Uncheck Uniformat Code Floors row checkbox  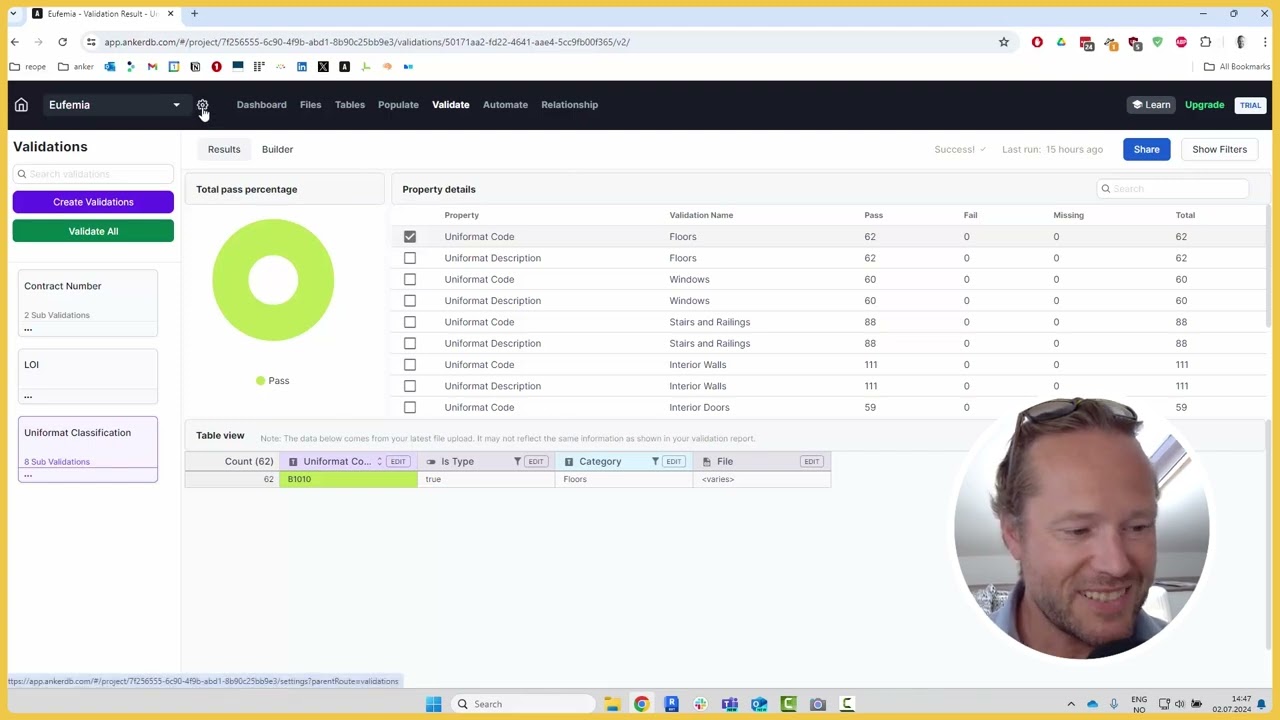pos(410,237)
